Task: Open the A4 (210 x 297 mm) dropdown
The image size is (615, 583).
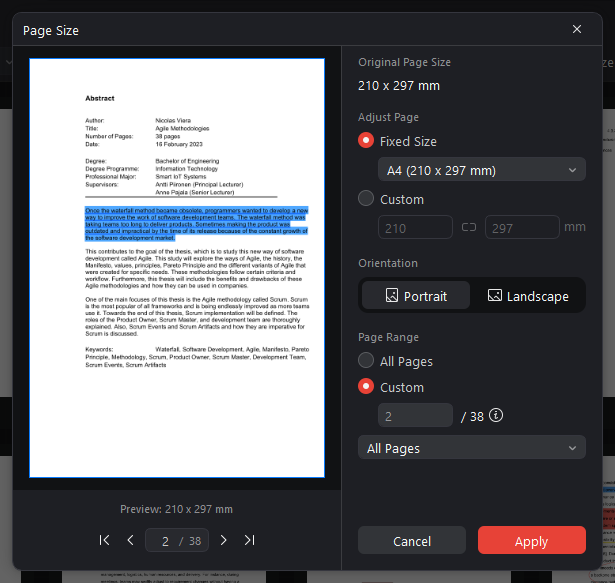Action: click(x=481, y=170)
